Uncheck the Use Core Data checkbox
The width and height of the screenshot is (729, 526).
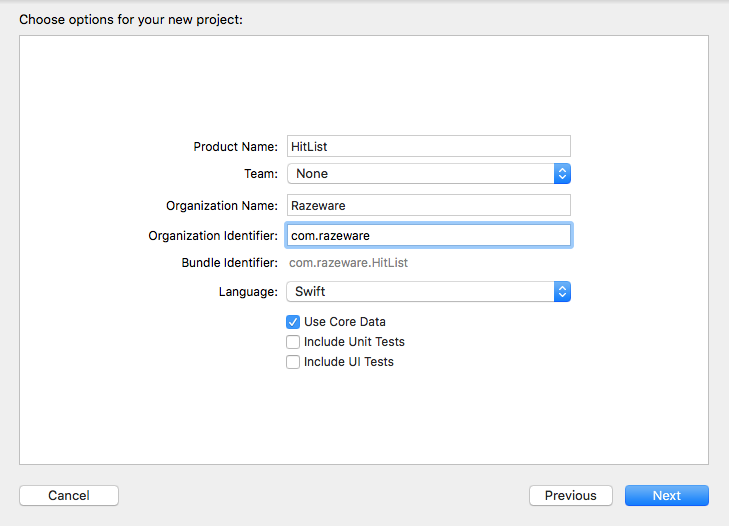coord(293,322)
